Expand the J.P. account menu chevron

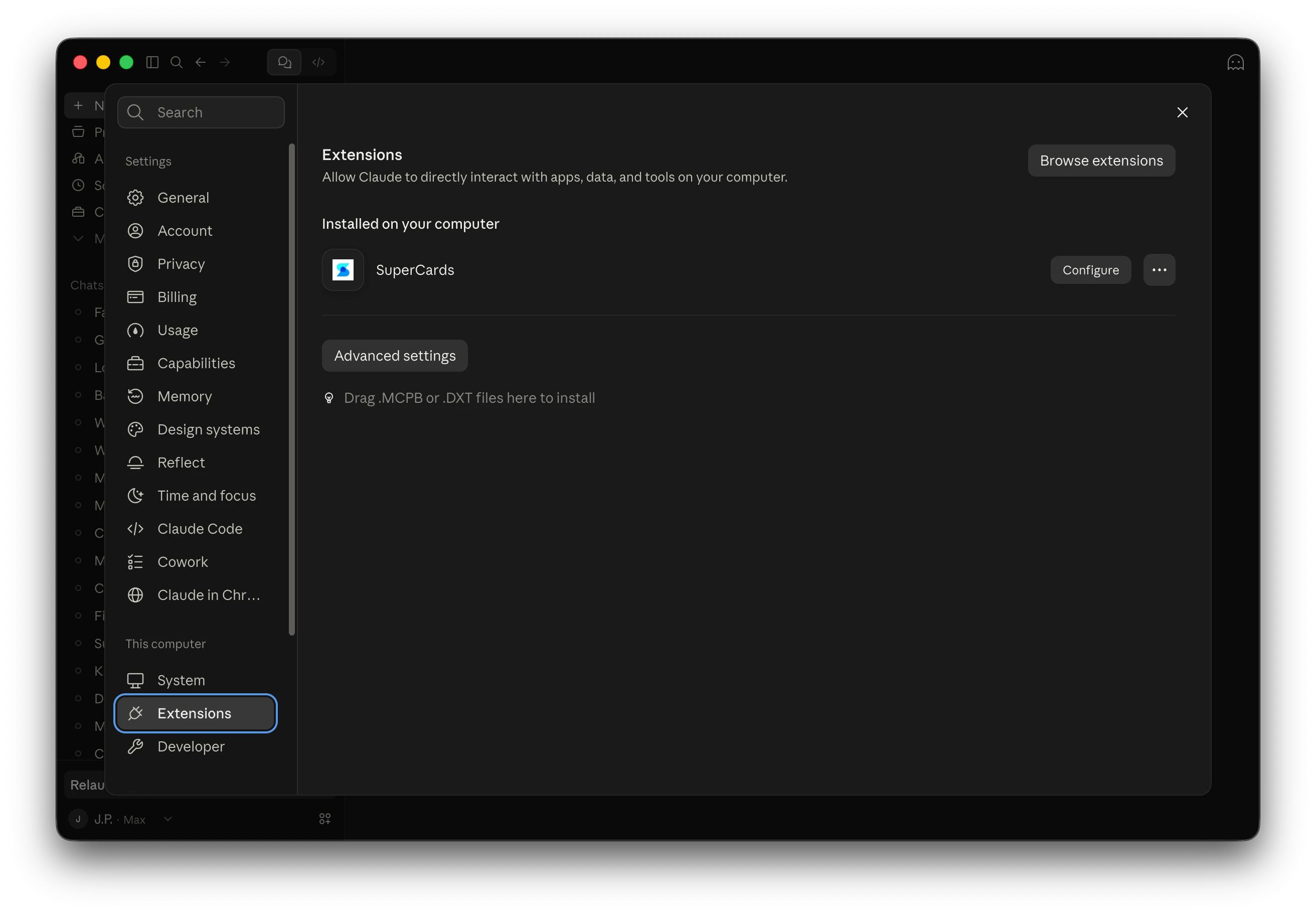click(168, 819)
